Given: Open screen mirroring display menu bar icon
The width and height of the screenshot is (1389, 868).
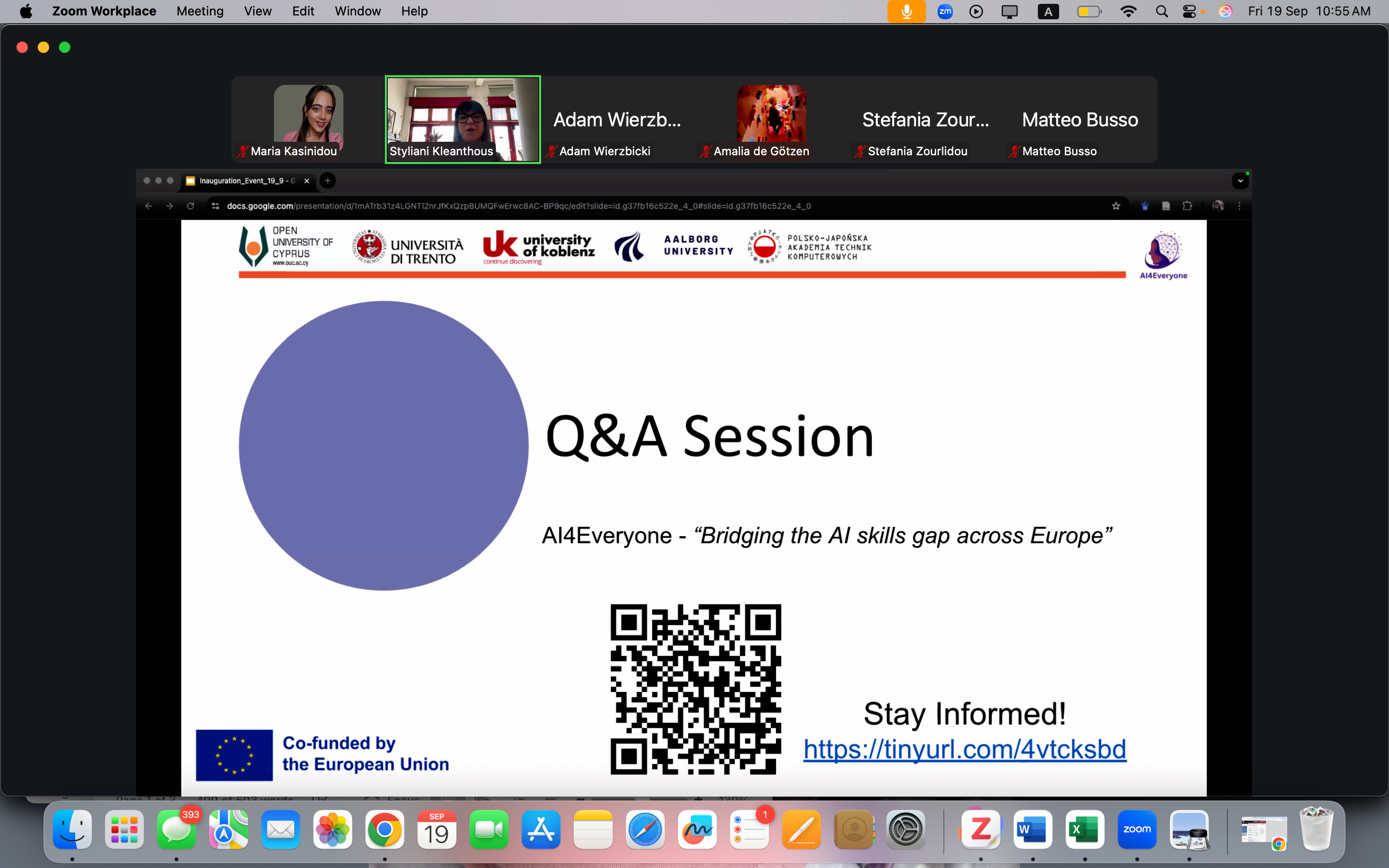Looking at the screenshot, I should (x=1009, y=12).
